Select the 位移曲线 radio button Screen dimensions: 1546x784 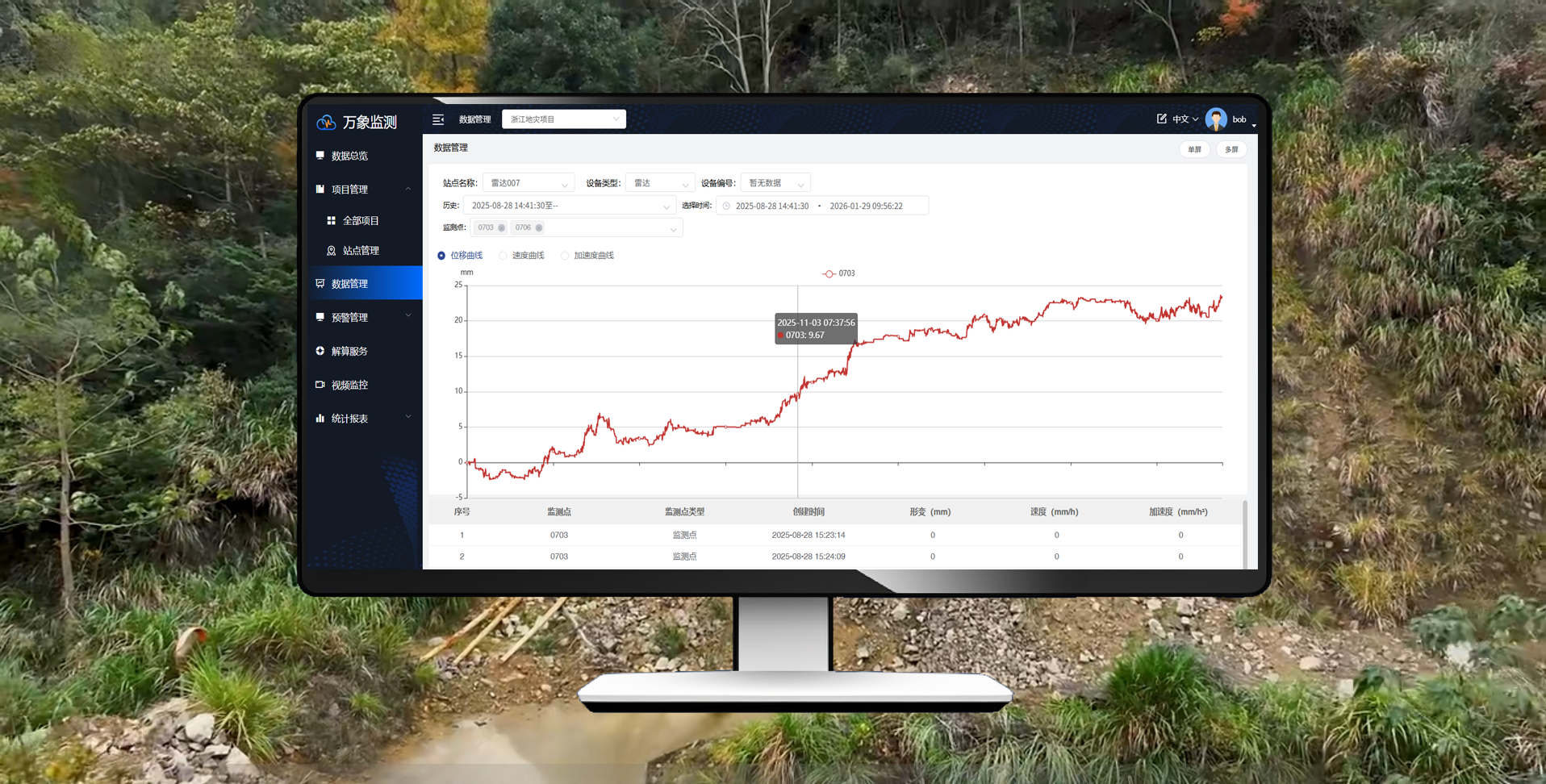coord(441,256)
